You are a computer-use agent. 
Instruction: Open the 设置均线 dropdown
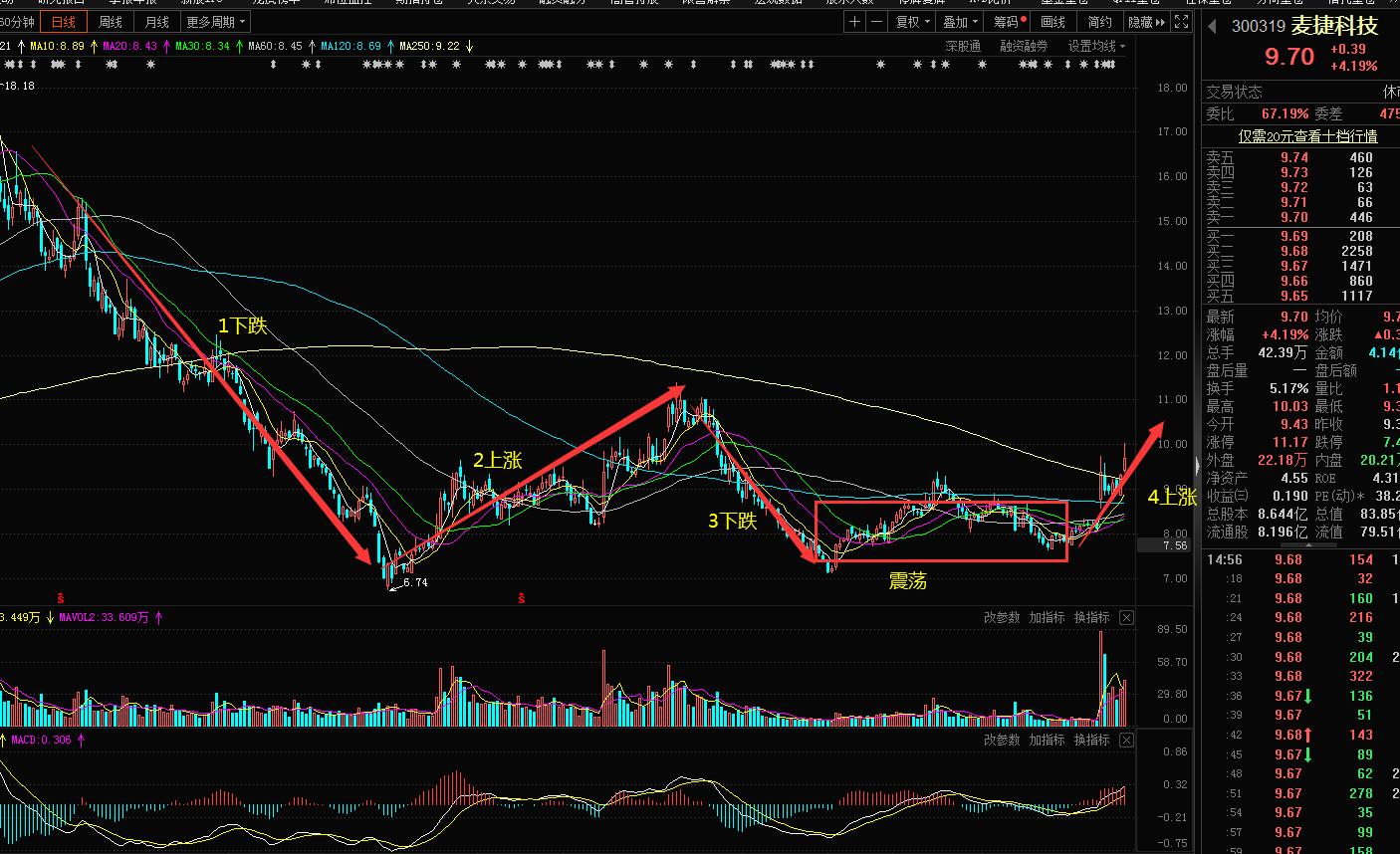click(1096, 46)
